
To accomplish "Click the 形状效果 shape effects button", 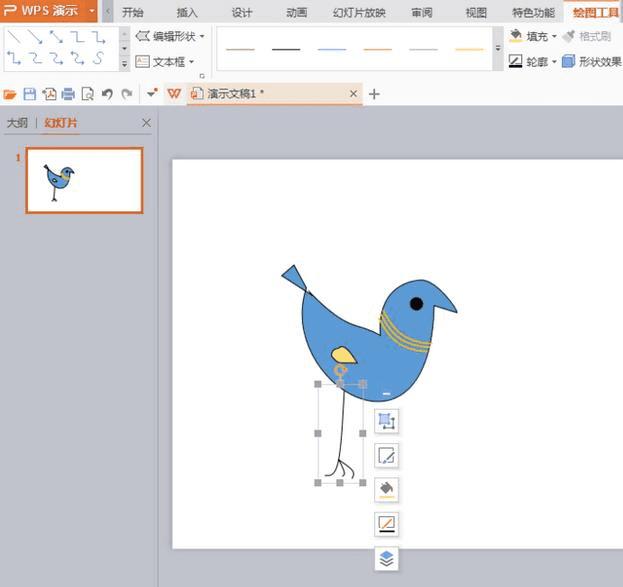I will [592, 61].
